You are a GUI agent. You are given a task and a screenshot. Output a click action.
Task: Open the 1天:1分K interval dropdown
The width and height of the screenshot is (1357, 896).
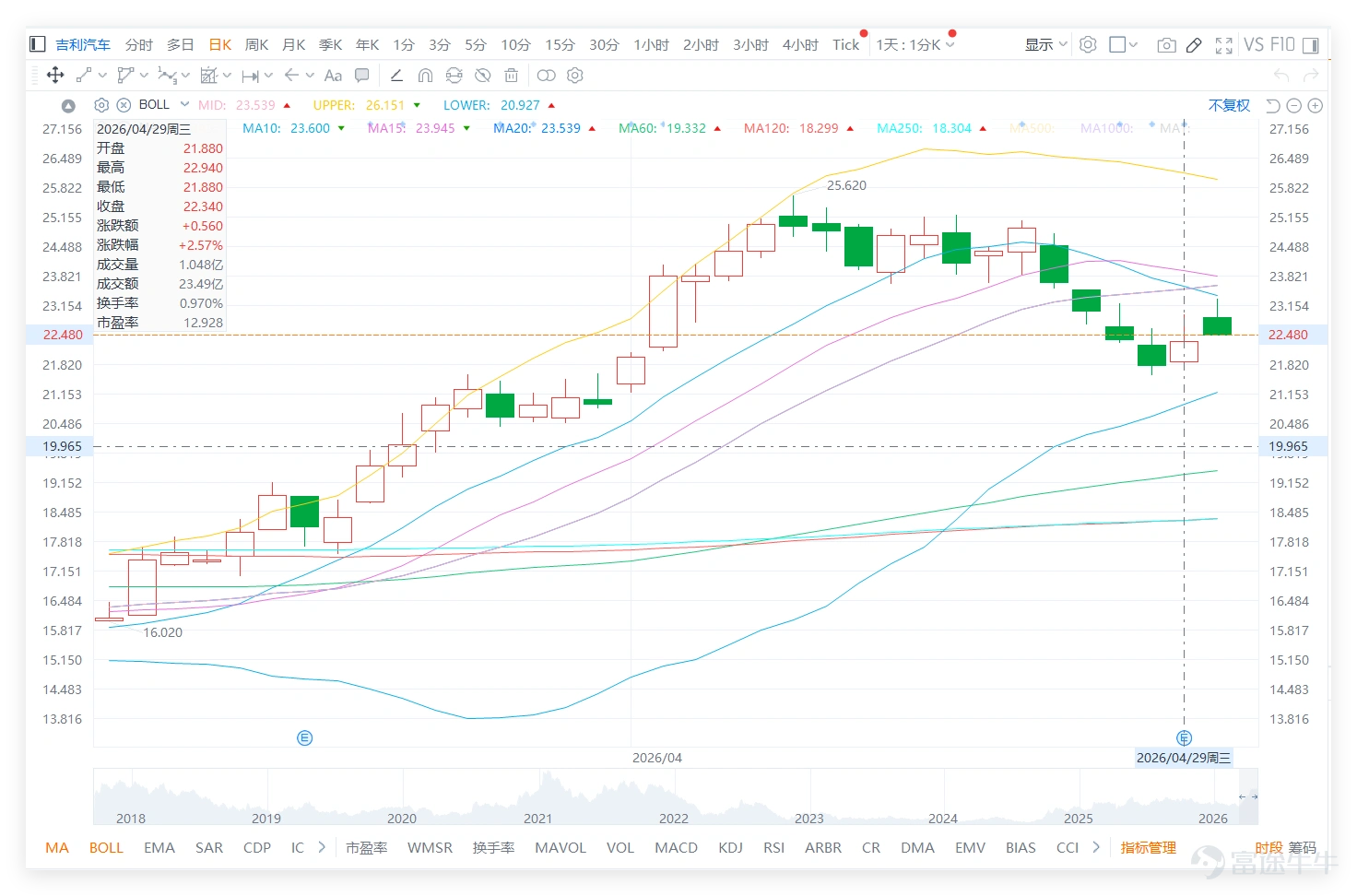click(914, 44)
